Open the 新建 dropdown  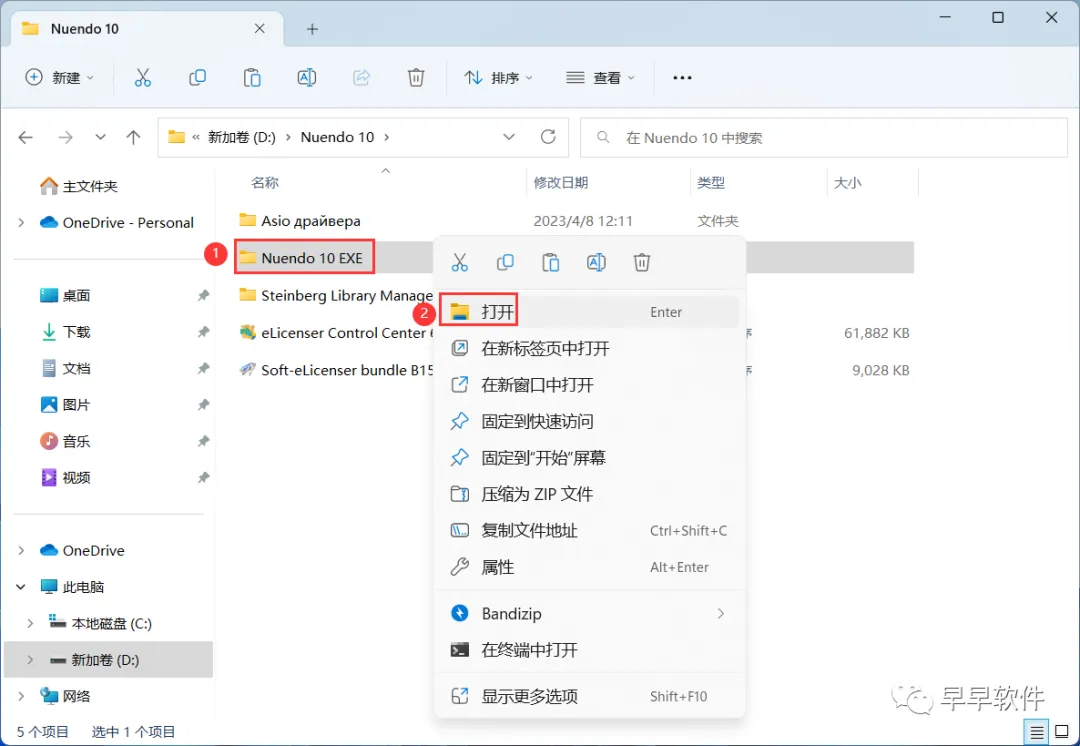tap(59, 78)
